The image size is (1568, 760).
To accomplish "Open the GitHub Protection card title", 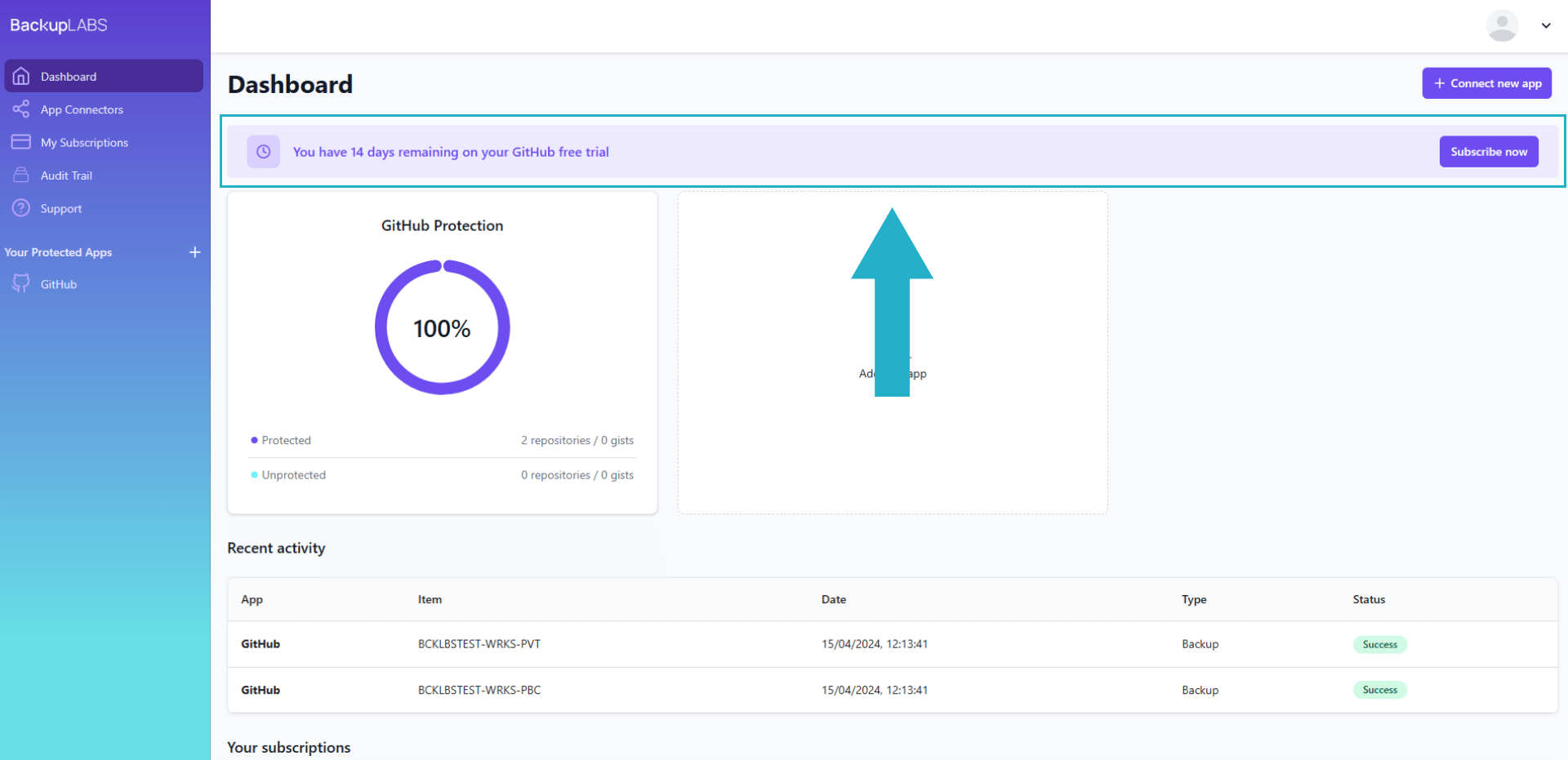I will (x=442, y=225).
